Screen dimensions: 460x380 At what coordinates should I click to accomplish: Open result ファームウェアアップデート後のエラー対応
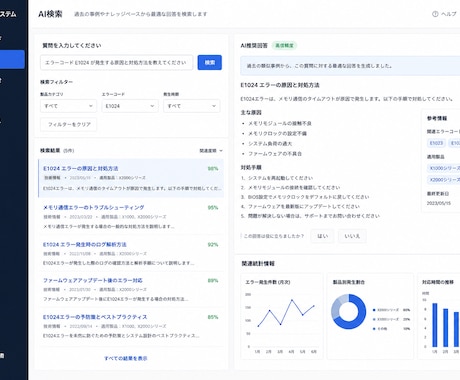click(93, 280)
